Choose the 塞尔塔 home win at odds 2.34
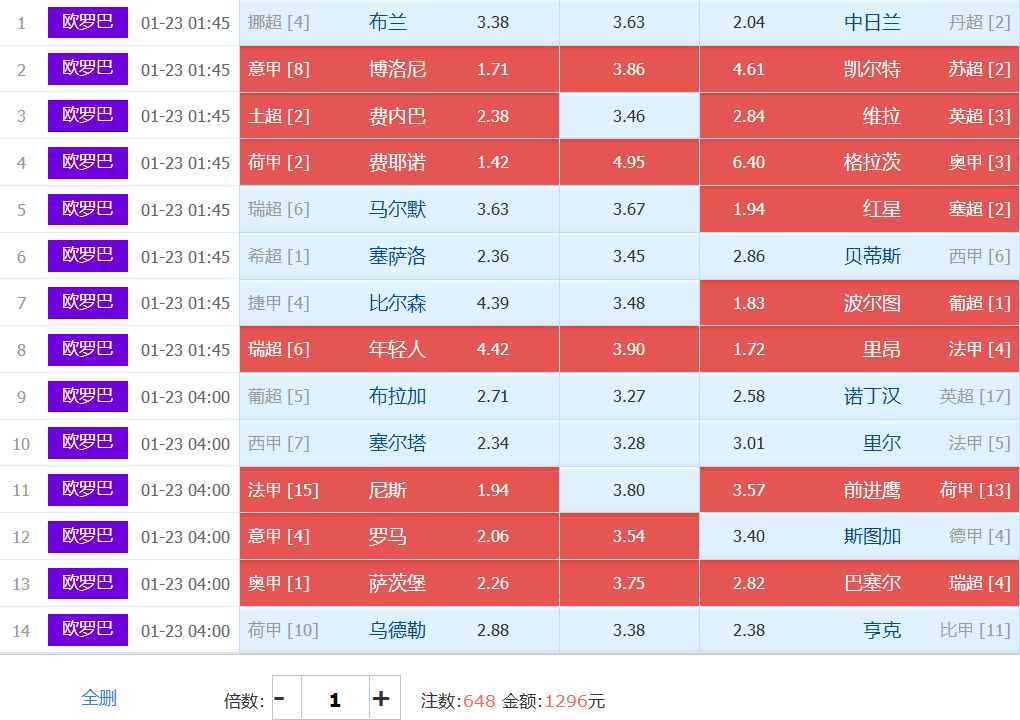This screenshot has height=720, width=1020. (x=399, y=443)
